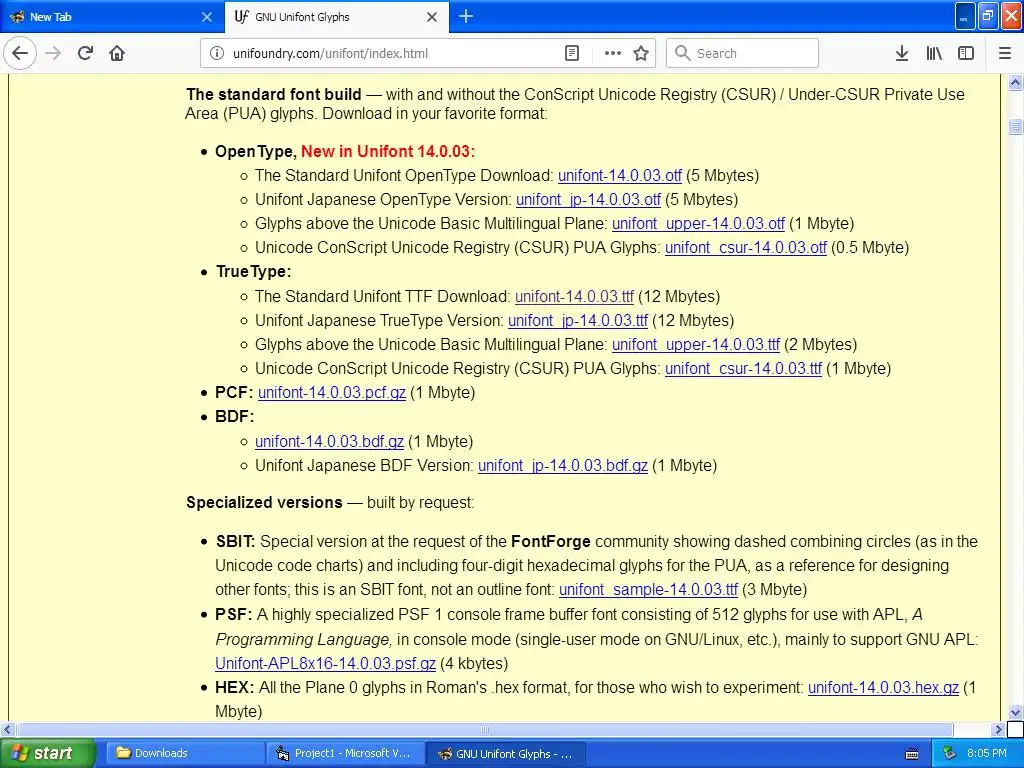The image size is (1024, 768).
Task: Show site information icon in address bar
Action: pyautogui.click(x=217, y=53)
